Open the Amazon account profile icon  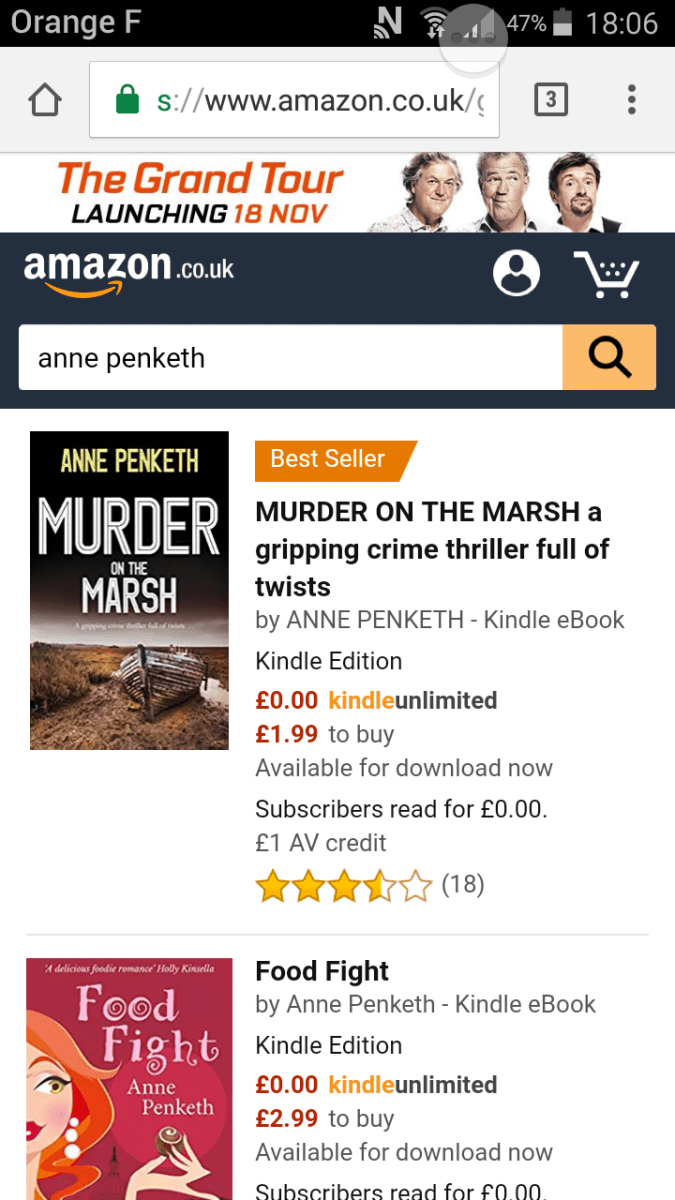516,273
